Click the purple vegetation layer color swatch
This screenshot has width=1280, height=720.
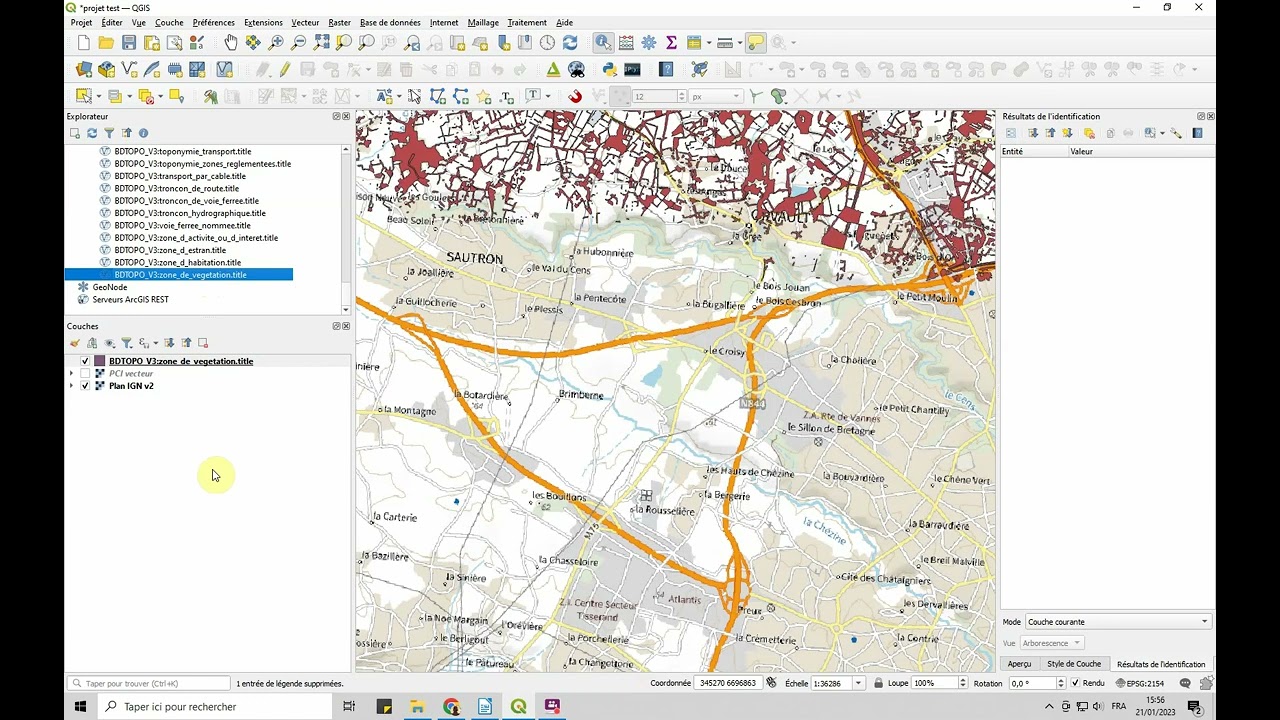[x=100, y=361]
